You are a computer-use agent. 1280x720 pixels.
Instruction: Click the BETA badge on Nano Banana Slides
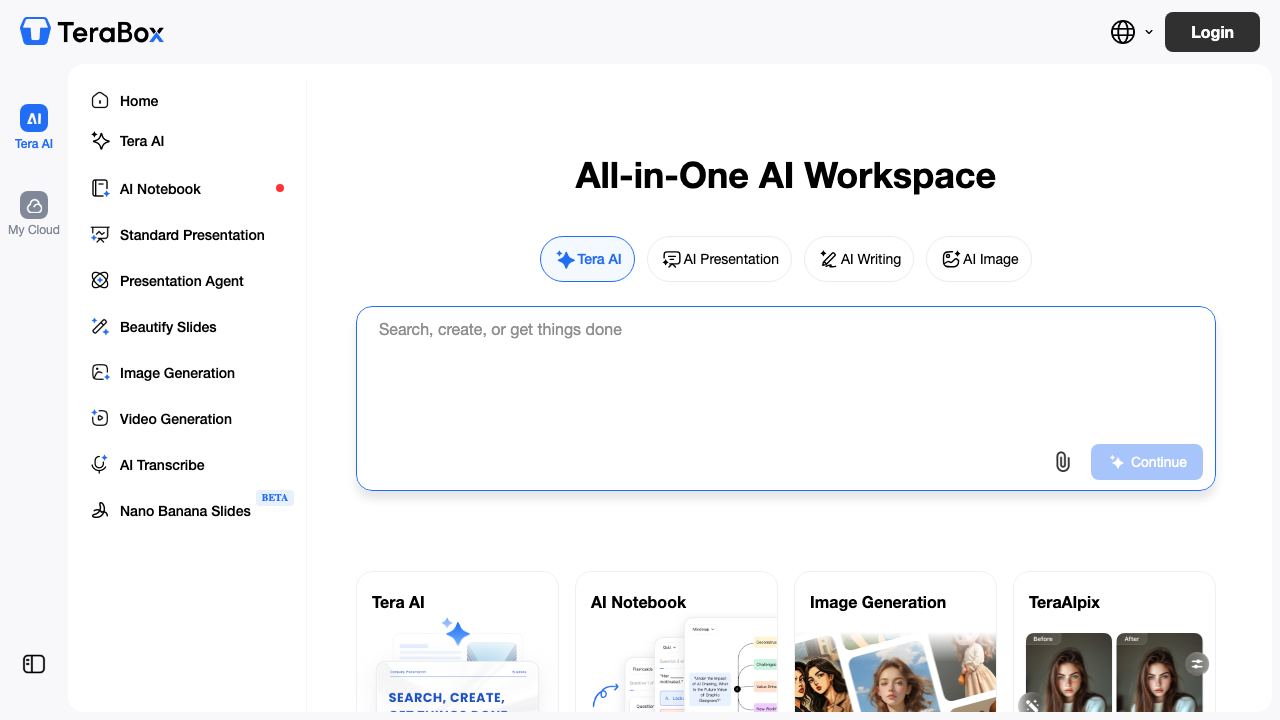click(x=275, y=497)
